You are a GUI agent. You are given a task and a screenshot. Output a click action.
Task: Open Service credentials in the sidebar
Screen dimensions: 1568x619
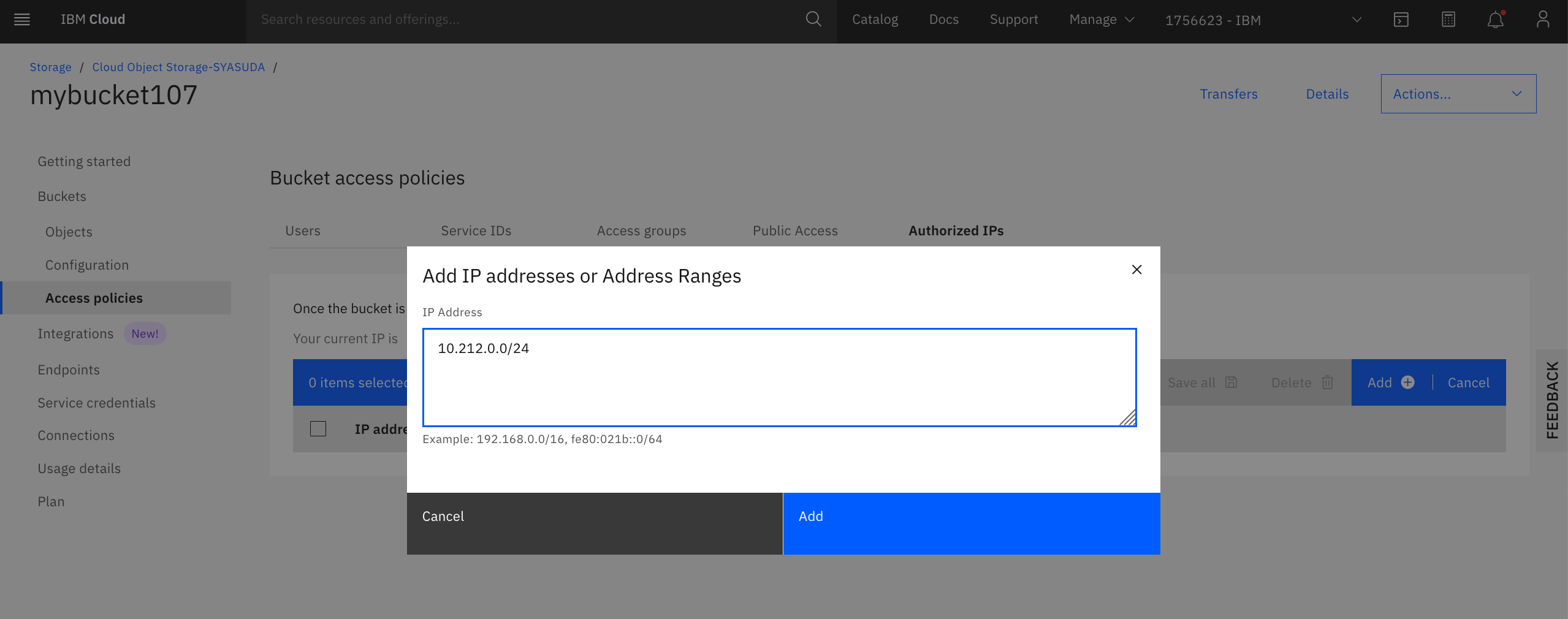point(96,403)
